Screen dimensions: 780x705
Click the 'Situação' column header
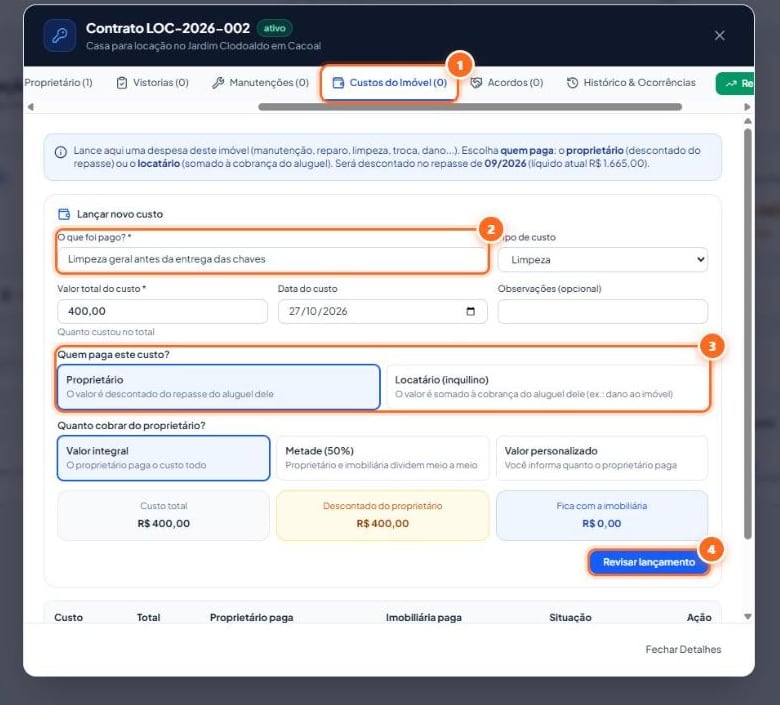click(570, 617)
